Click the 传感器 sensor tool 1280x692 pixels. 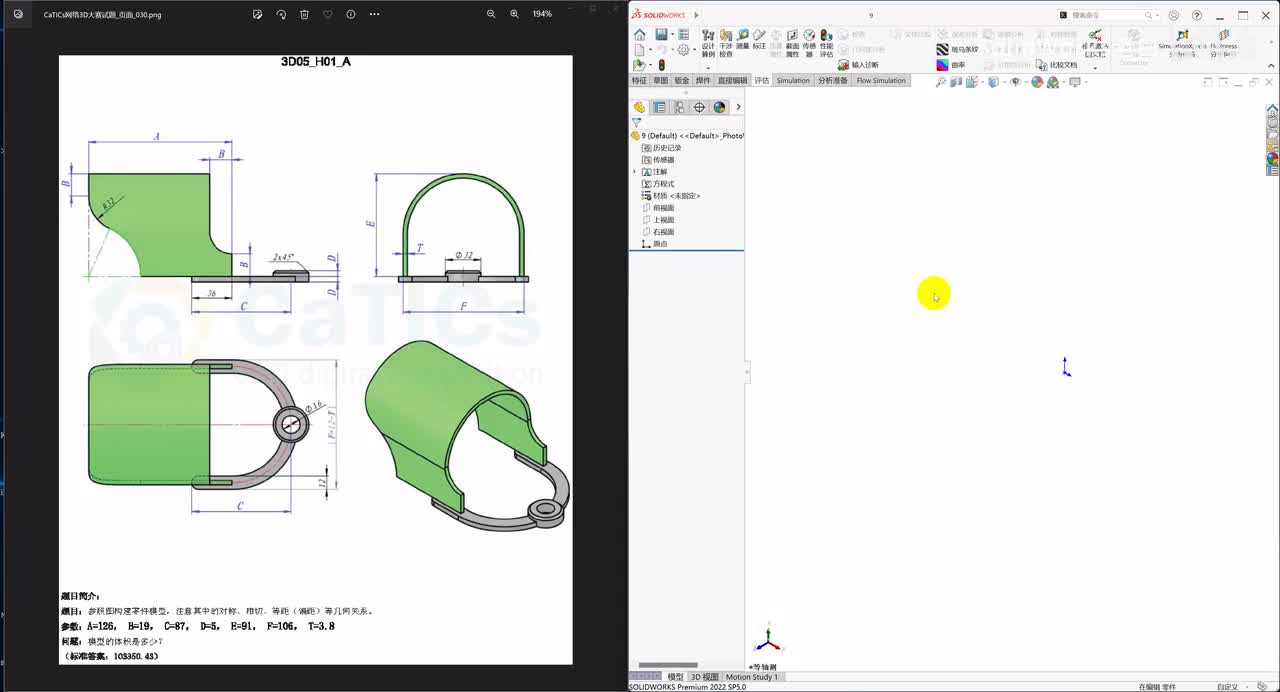tap(809, 43)
